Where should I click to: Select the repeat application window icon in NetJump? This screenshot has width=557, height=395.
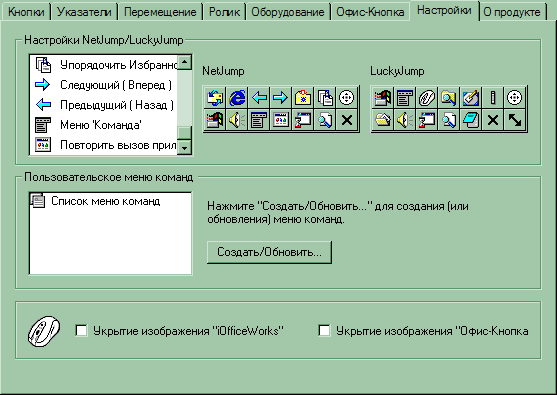point(281,120)
